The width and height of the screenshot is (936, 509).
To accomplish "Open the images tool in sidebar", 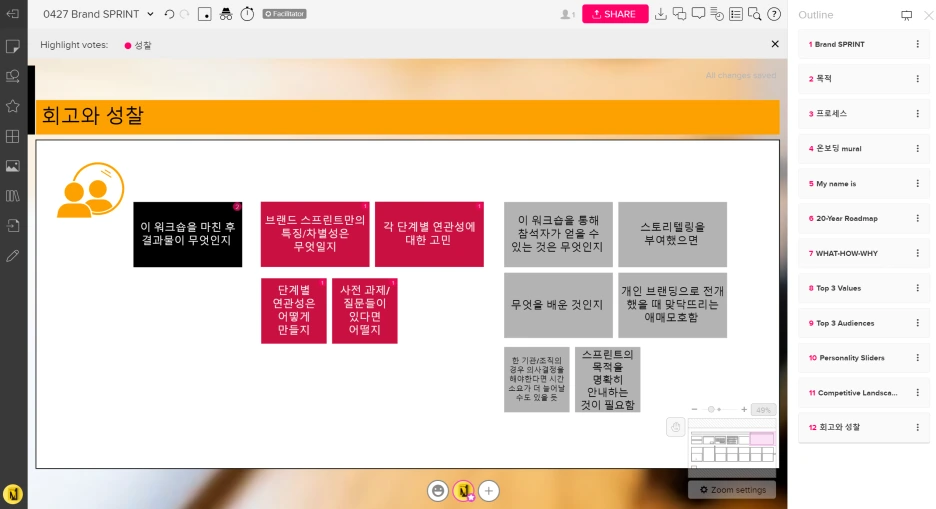I will coord(13,166).
